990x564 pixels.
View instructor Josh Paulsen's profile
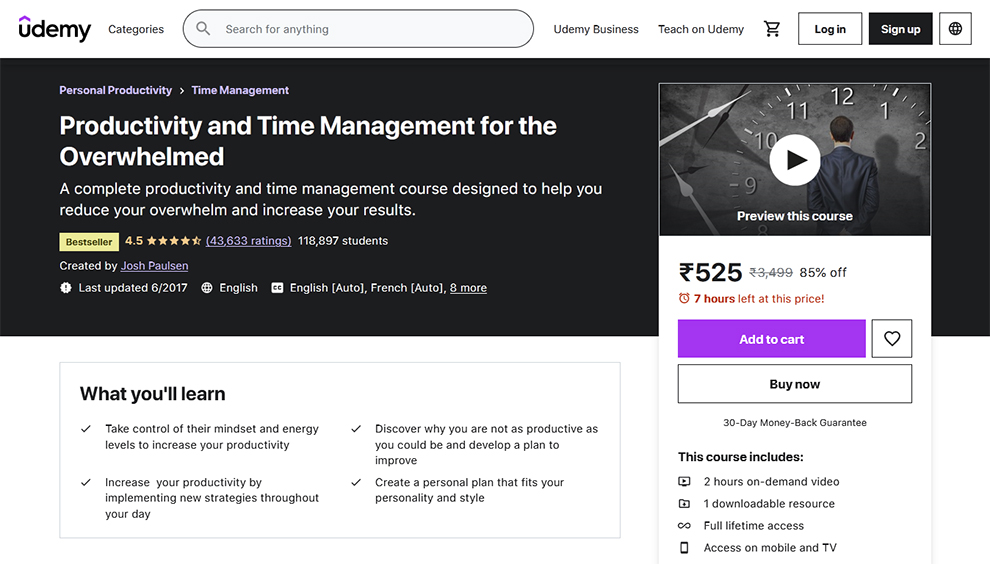point(155,266)
